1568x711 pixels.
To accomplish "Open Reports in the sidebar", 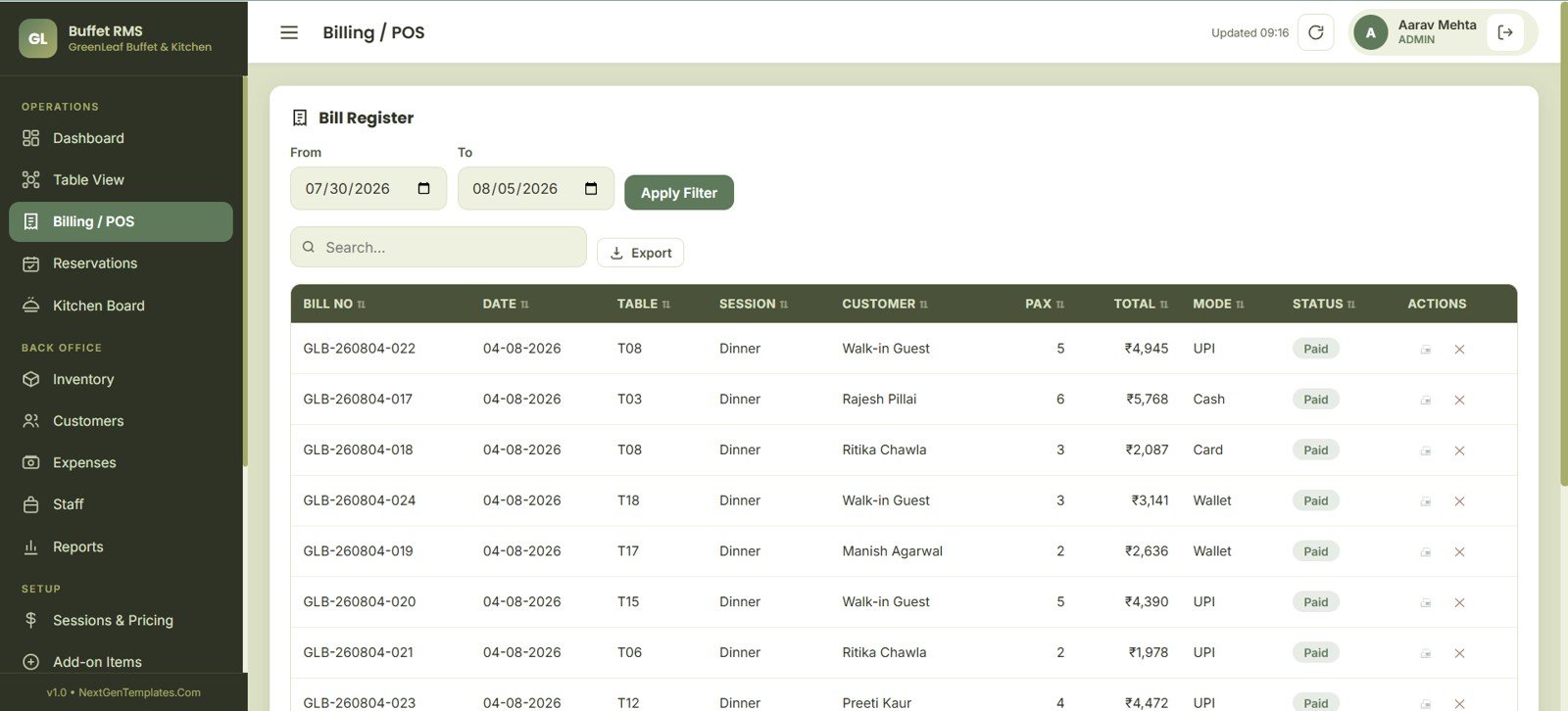I will click(x=121, y=546).
